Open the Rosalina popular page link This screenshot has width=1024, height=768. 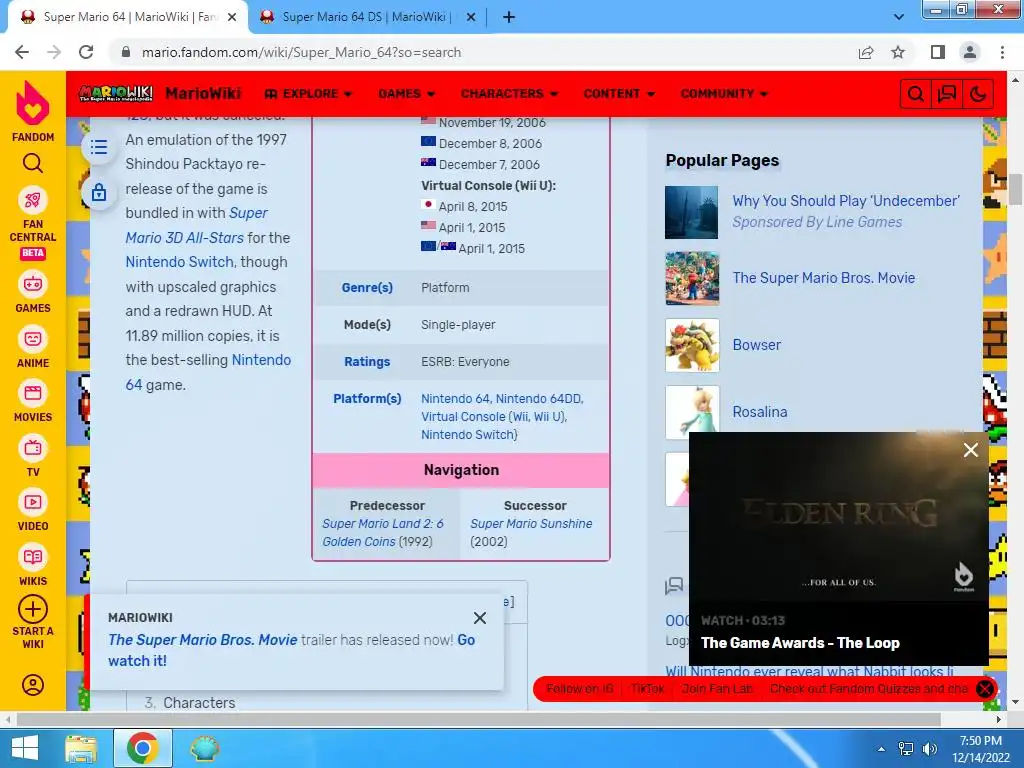pos(760,412)
